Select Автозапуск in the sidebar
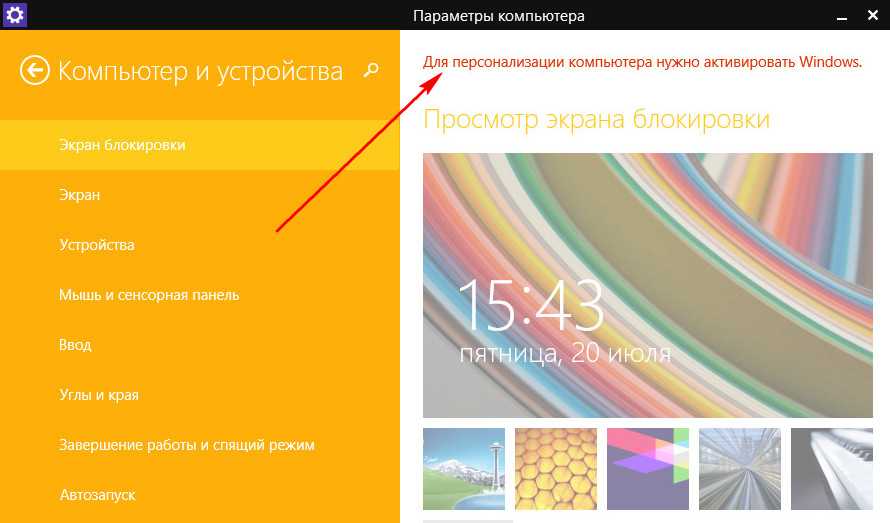Screen dimensions: 890x523 click(97, 495)
